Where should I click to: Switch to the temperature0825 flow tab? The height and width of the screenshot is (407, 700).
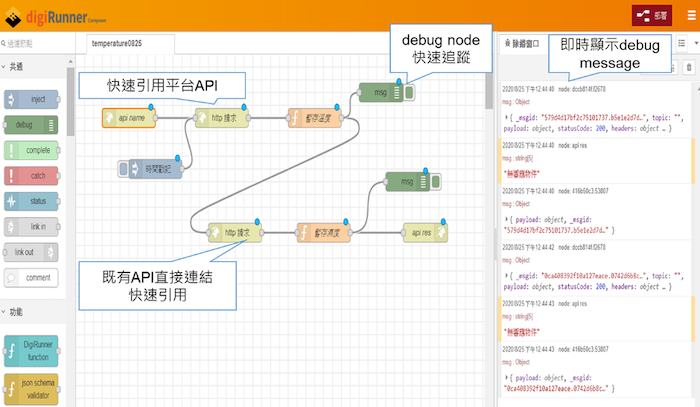(130, 44)
